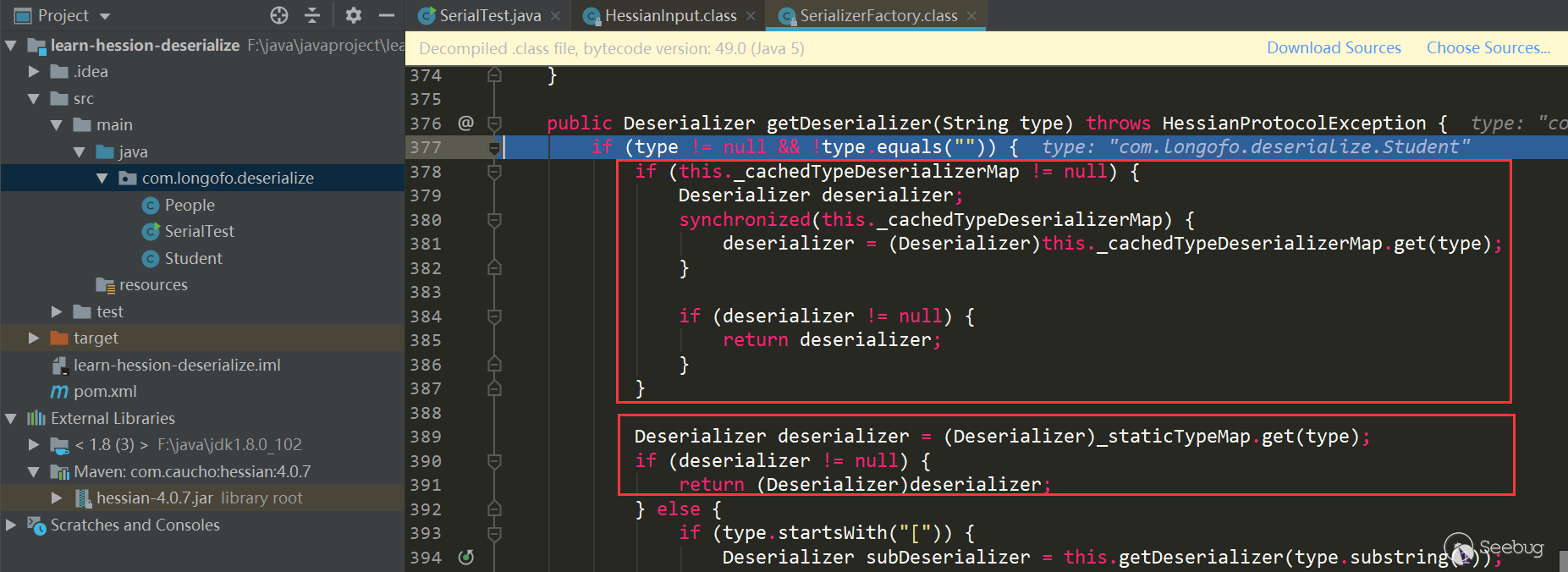The width and height of the screenshot is (1568, 572).
Task: Click the Choose Sources... link
Action: click(1488, 48)
